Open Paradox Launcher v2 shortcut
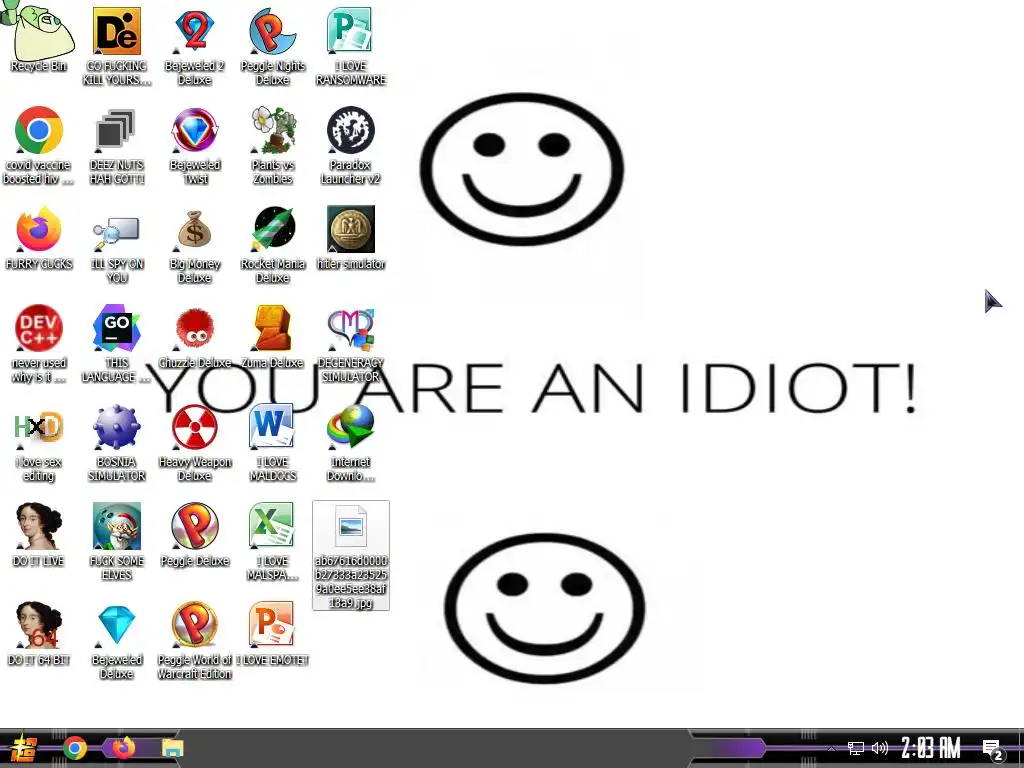The image size is (1024, 768). click(x=351, y=145)
